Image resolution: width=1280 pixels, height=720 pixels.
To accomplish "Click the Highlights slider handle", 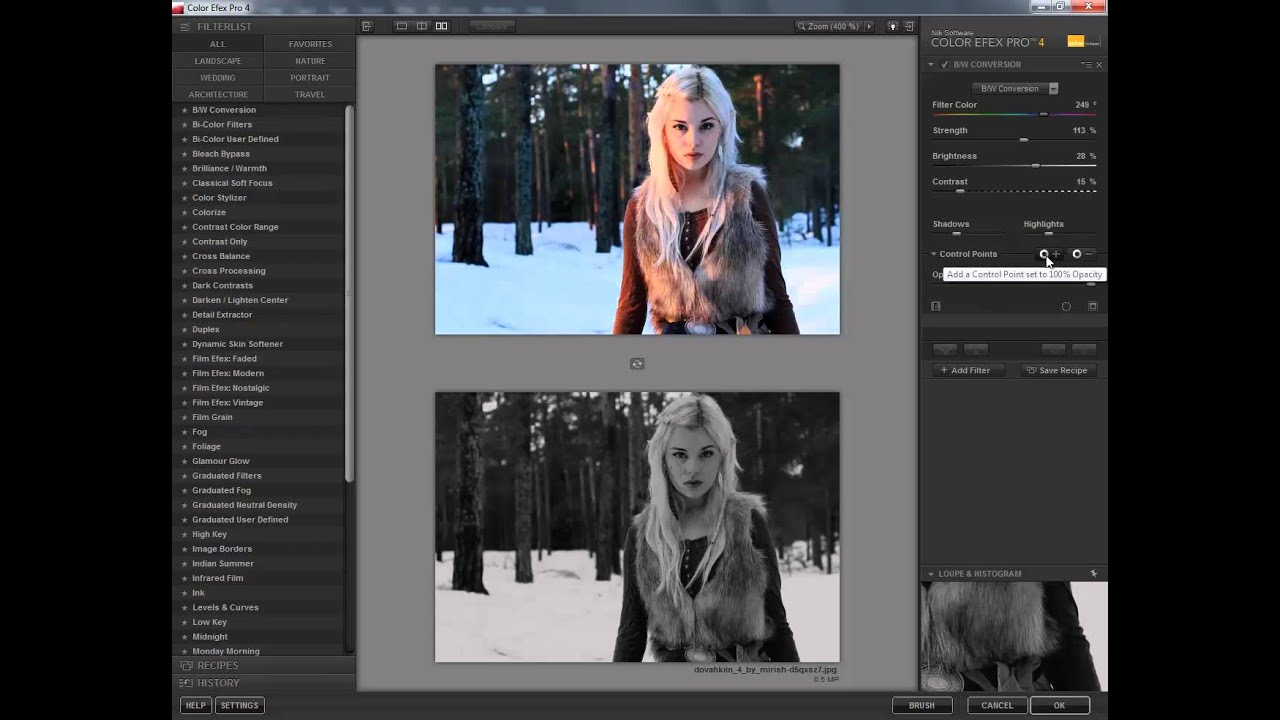I will 1048,233.
